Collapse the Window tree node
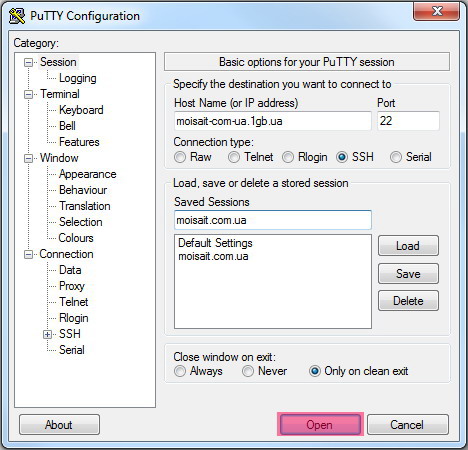The image size is (468, 450). (x=29, y=158)
